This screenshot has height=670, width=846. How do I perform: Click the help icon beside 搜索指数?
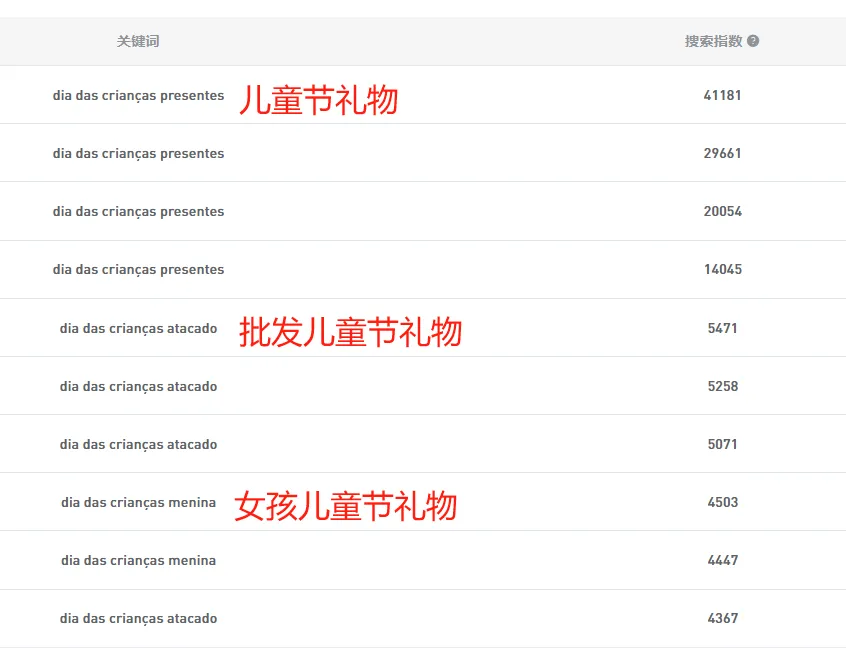(x=753, y=41)
